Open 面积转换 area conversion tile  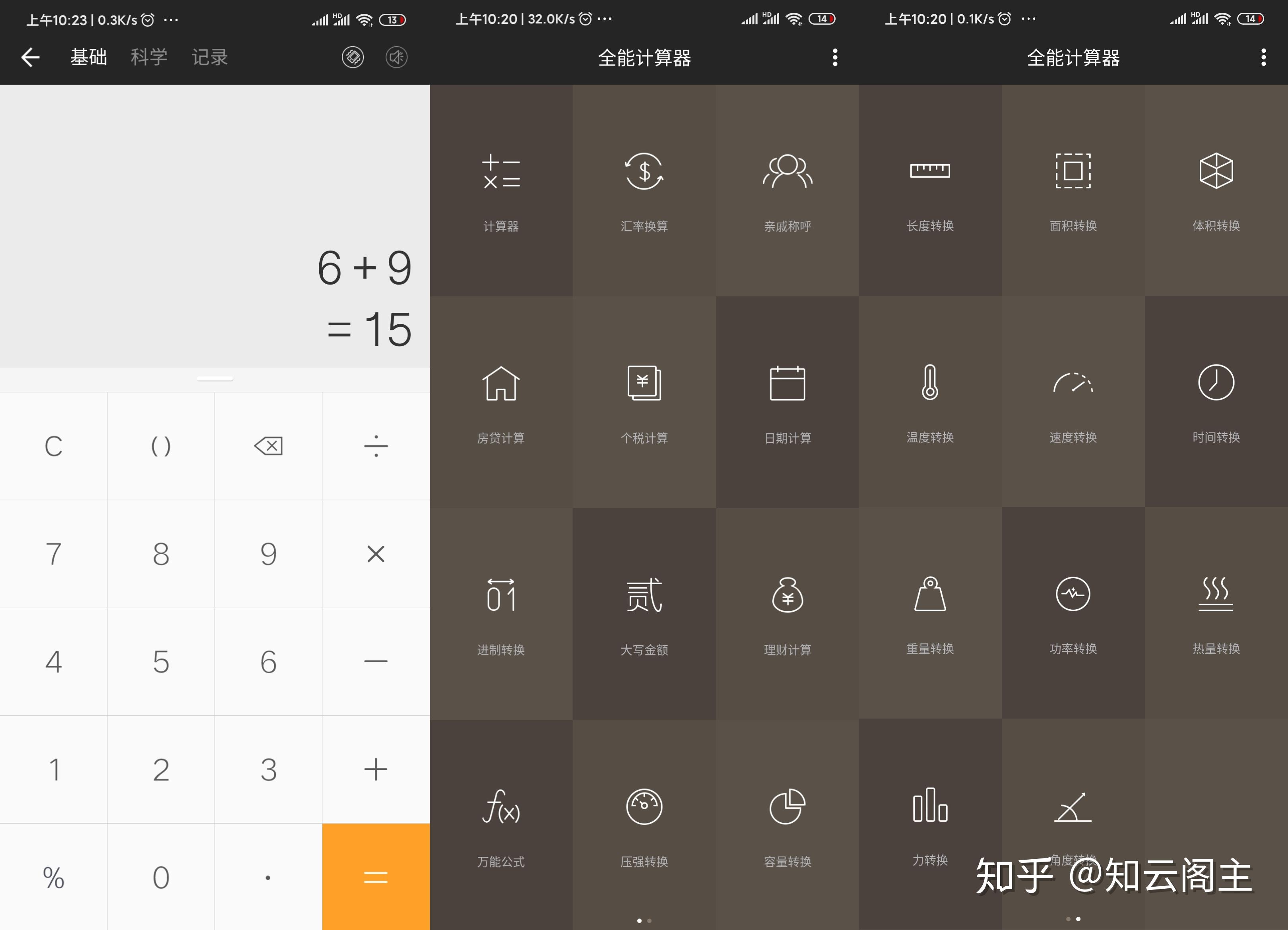tap(1073, 191)
